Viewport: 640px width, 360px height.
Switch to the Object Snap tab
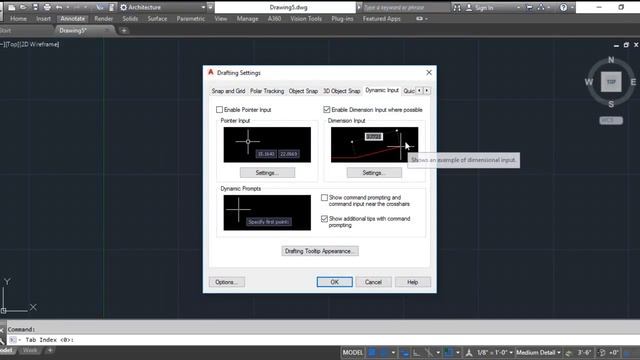(303, 91)
